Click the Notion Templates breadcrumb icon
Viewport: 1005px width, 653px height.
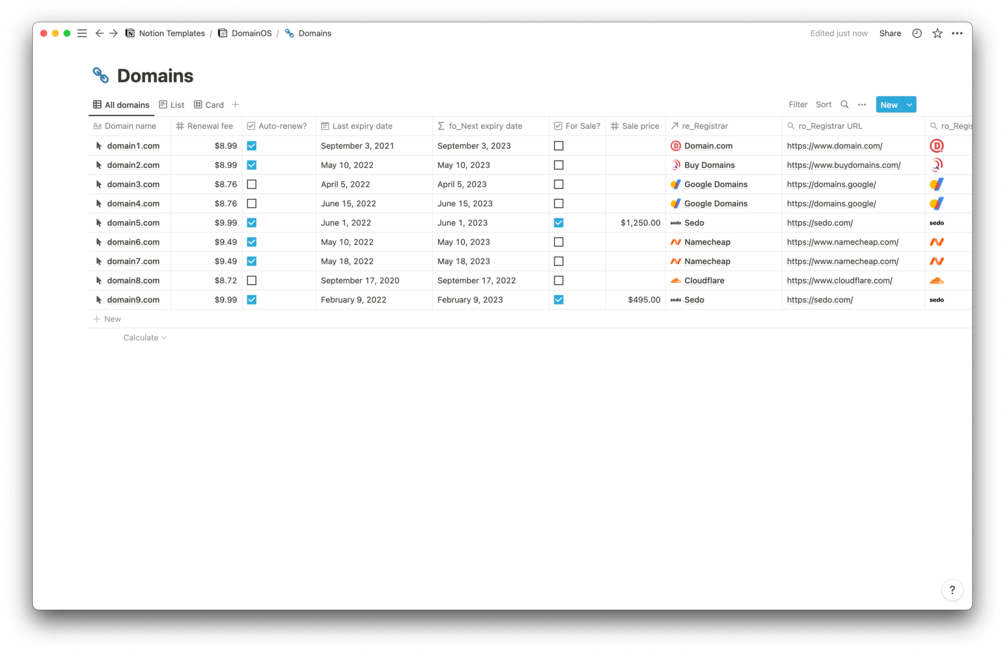(130, 33)
